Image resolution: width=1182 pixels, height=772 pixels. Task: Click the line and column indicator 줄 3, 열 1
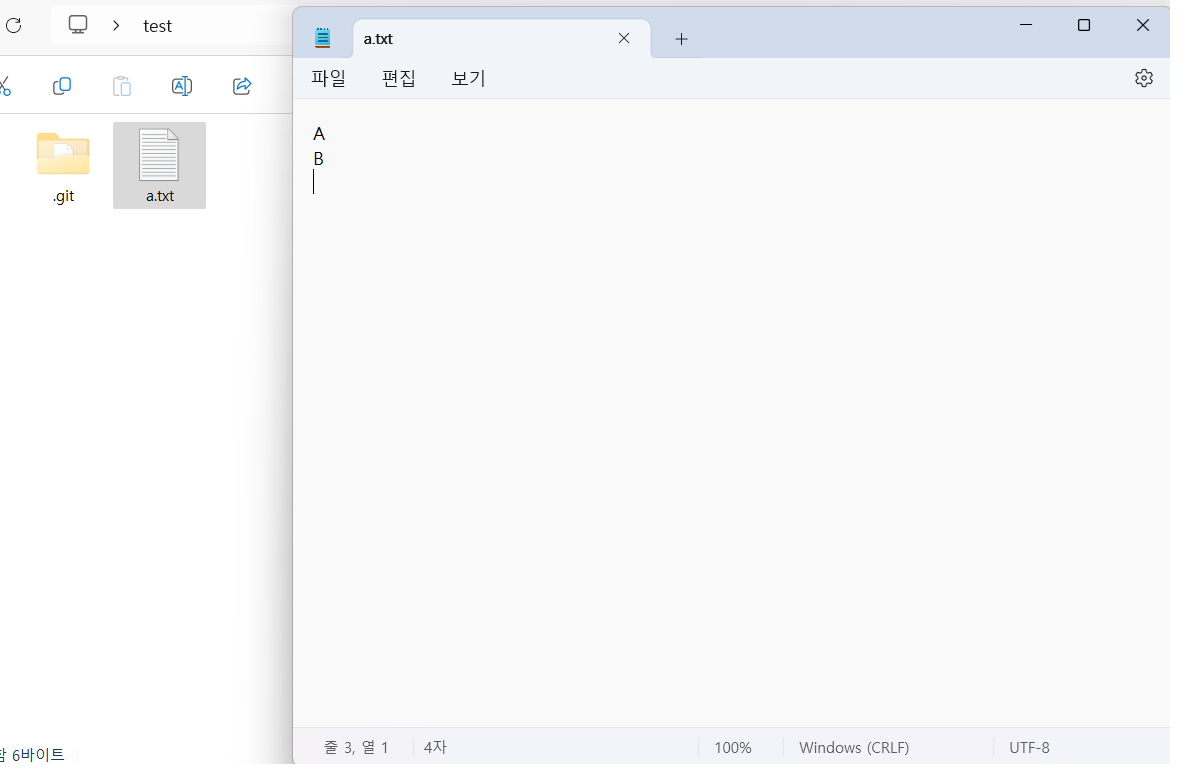(356, 747)
